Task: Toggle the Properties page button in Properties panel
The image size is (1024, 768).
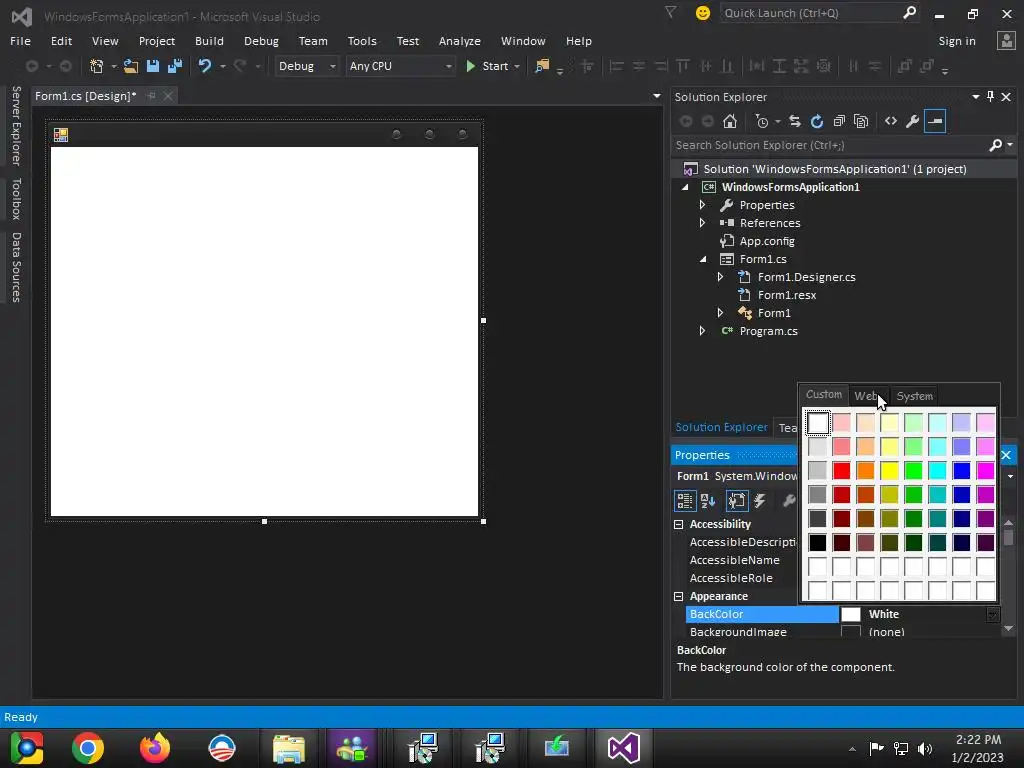Action: click(737, 501)
